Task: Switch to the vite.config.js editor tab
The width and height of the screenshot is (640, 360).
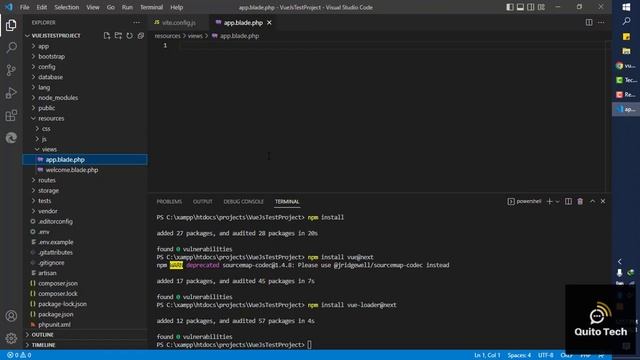Action: (179, 23)
